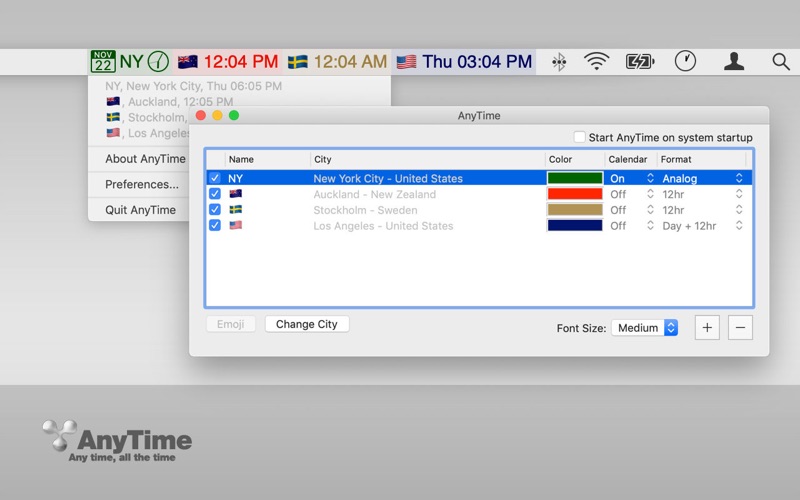Choose Quit AnyTime from the menu
800x500 pixels.
[140, 210]
